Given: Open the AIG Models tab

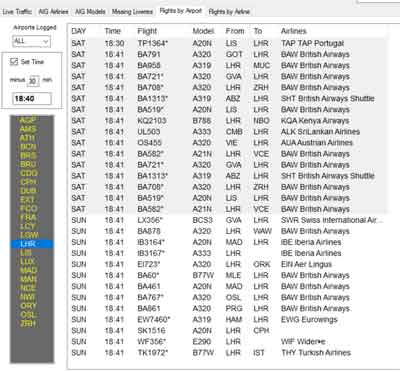Looking at the screenshot, I should pyautogui.click(x=90, y=12).
